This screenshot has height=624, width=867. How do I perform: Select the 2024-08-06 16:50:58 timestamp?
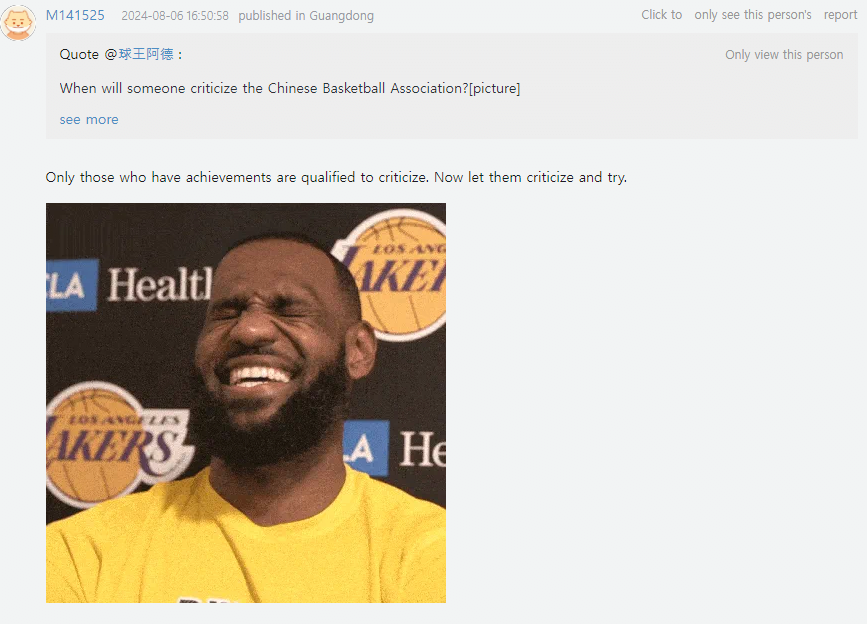click(x=175, y=16)
